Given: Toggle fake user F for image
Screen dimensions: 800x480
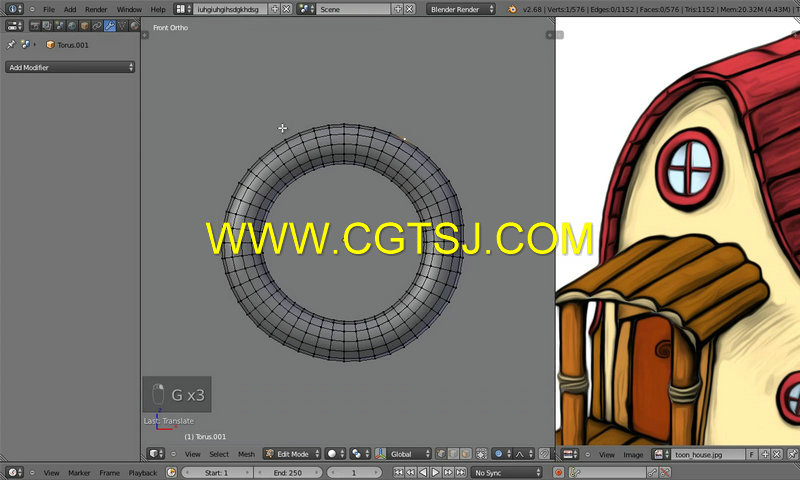Looking at the screenshot, I should coord(752,454).
